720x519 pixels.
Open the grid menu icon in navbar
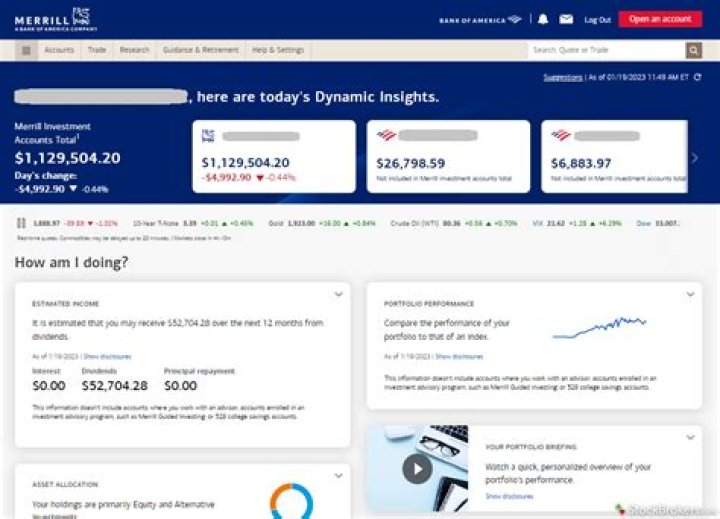26,50
